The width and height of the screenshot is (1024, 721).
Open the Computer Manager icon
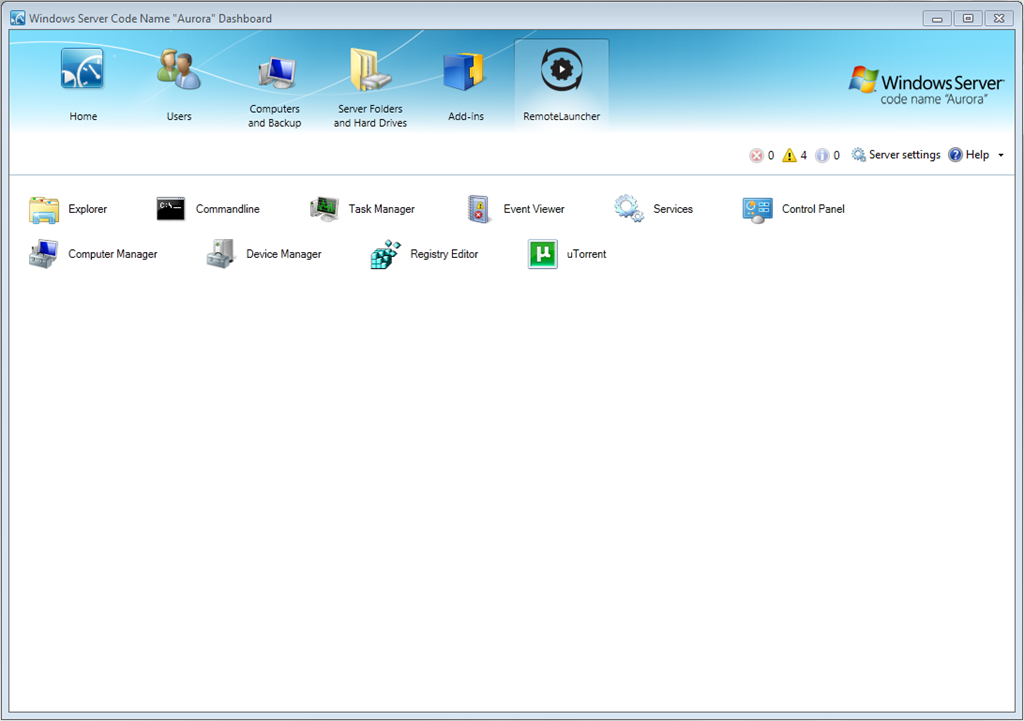coord(43,254)
